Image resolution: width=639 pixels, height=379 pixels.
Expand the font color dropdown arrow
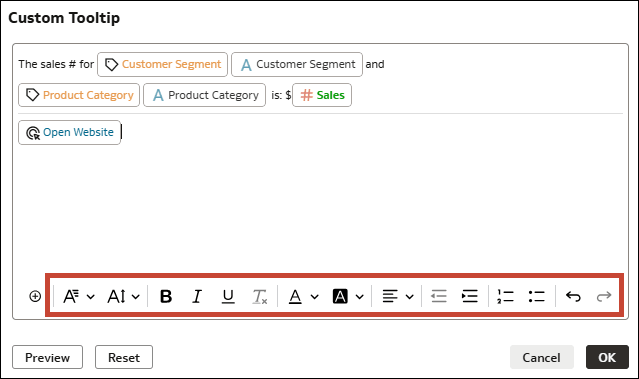tap(315, 297)
